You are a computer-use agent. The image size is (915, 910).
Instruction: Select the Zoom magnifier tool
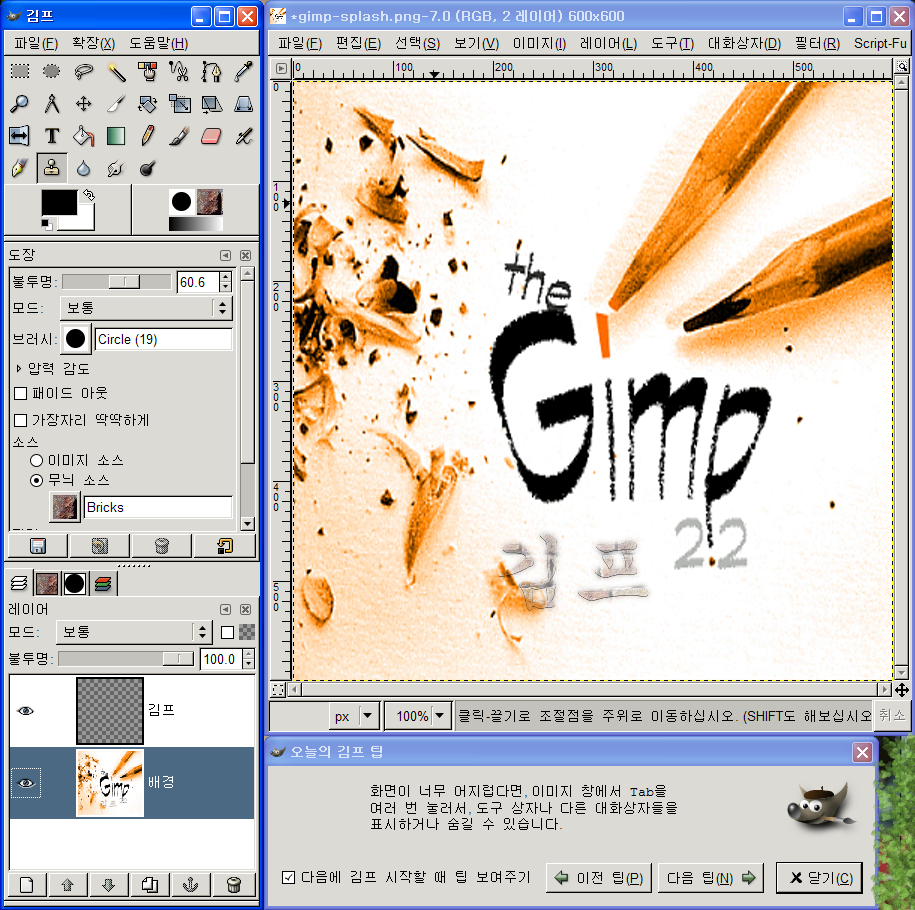20,104
